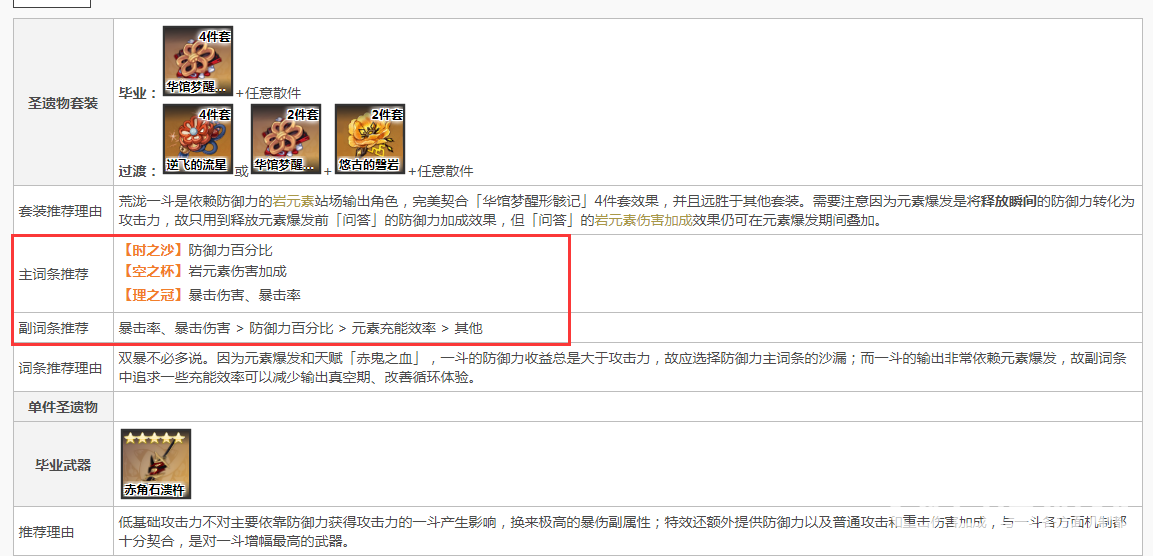The width and height of the screenshot is (1153, 556).
Task: Select the 华馆梦醒 2件套 transition artifact icon
Action: [x=286, y=140]
